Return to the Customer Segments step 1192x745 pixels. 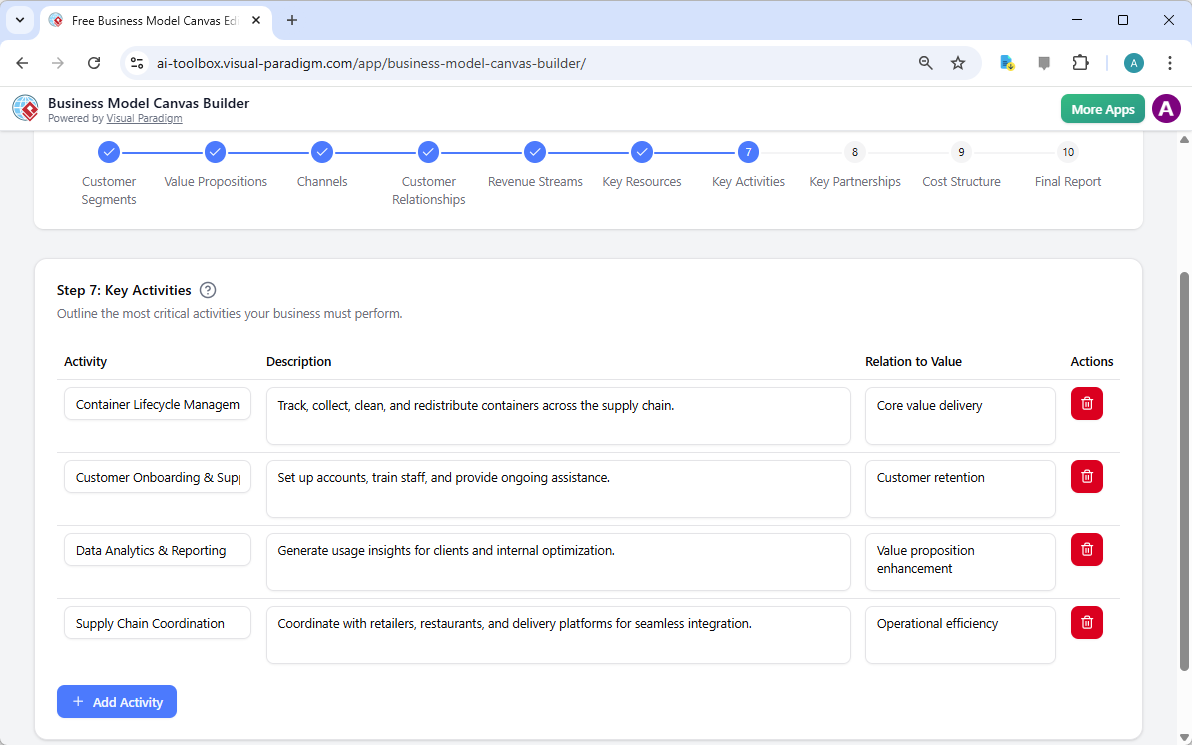109,152
